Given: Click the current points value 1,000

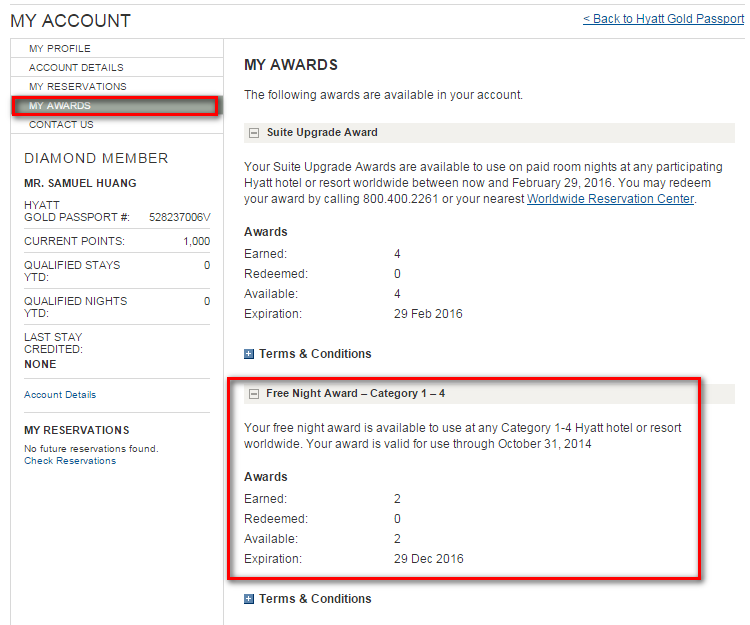Looking at the screenshot, I should [196, 242].
